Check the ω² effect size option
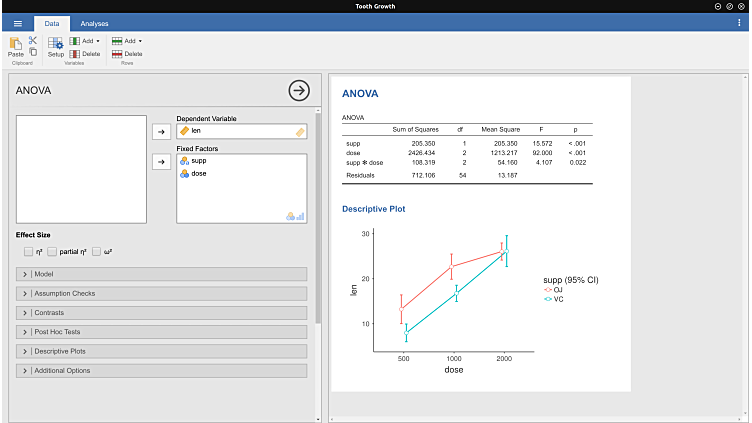Image resolution: width=752 pixels, height=423 pixels. click(97, 252)
